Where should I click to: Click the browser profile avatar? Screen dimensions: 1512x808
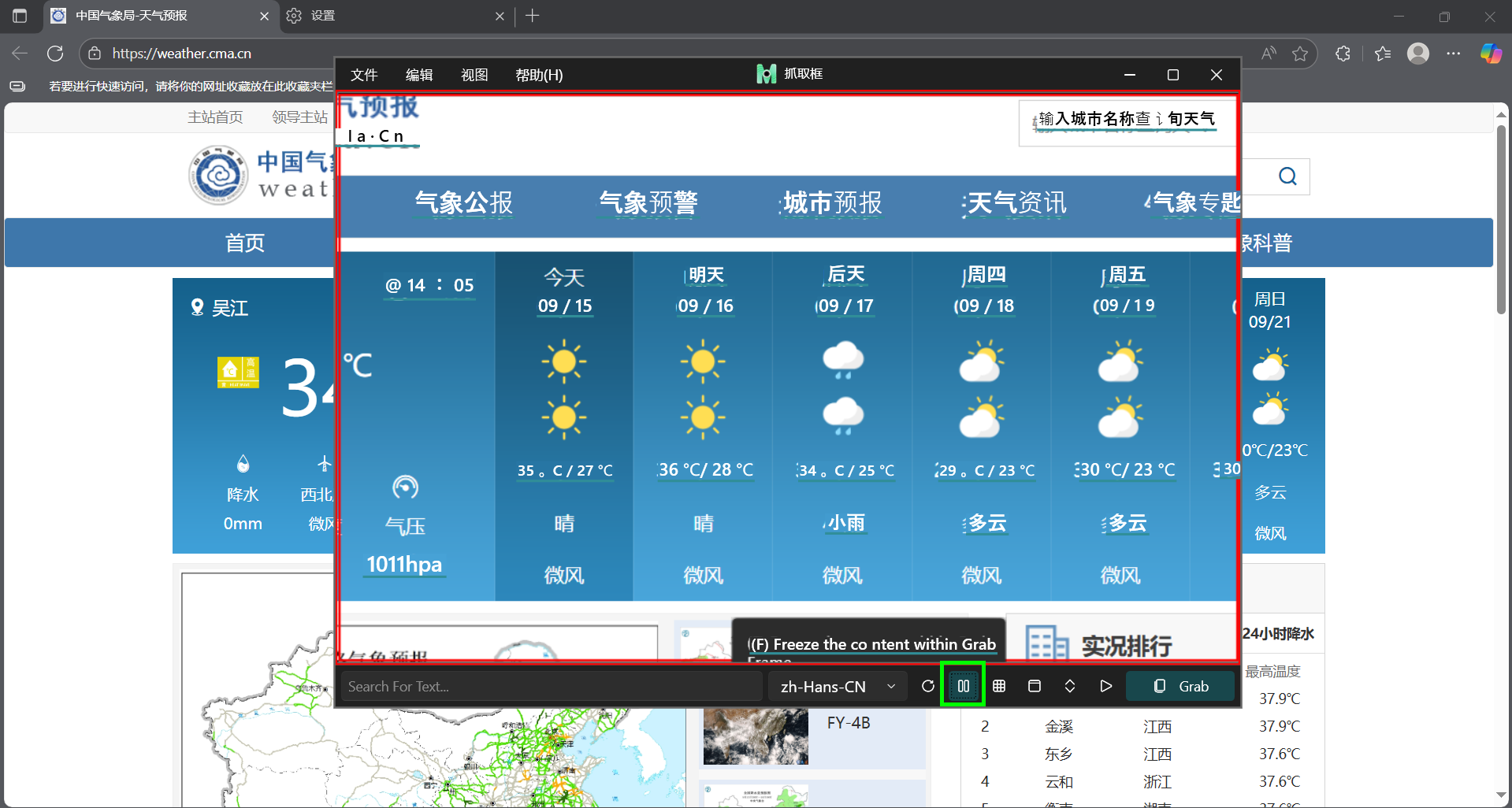click(x=1418, y=54)
